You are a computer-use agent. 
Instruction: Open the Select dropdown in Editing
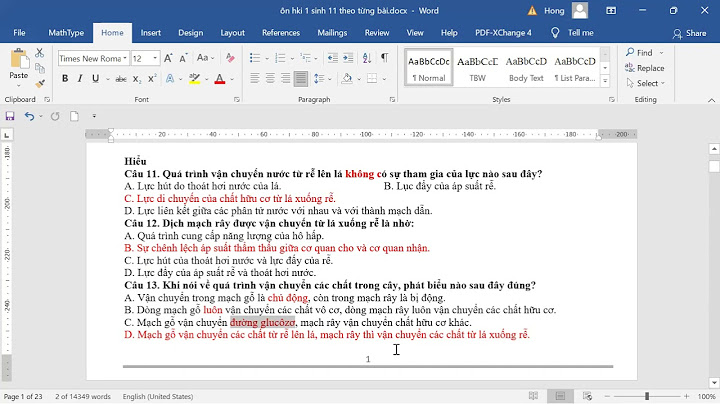tap(646, 83)
